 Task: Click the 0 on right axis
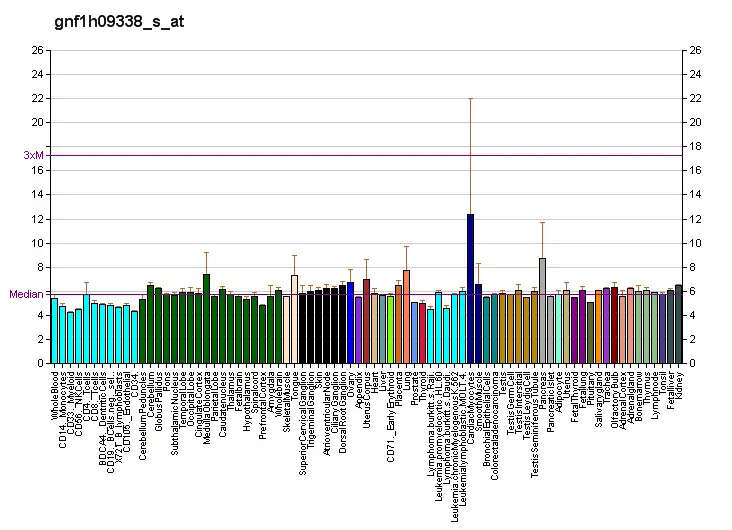(692, 363)
